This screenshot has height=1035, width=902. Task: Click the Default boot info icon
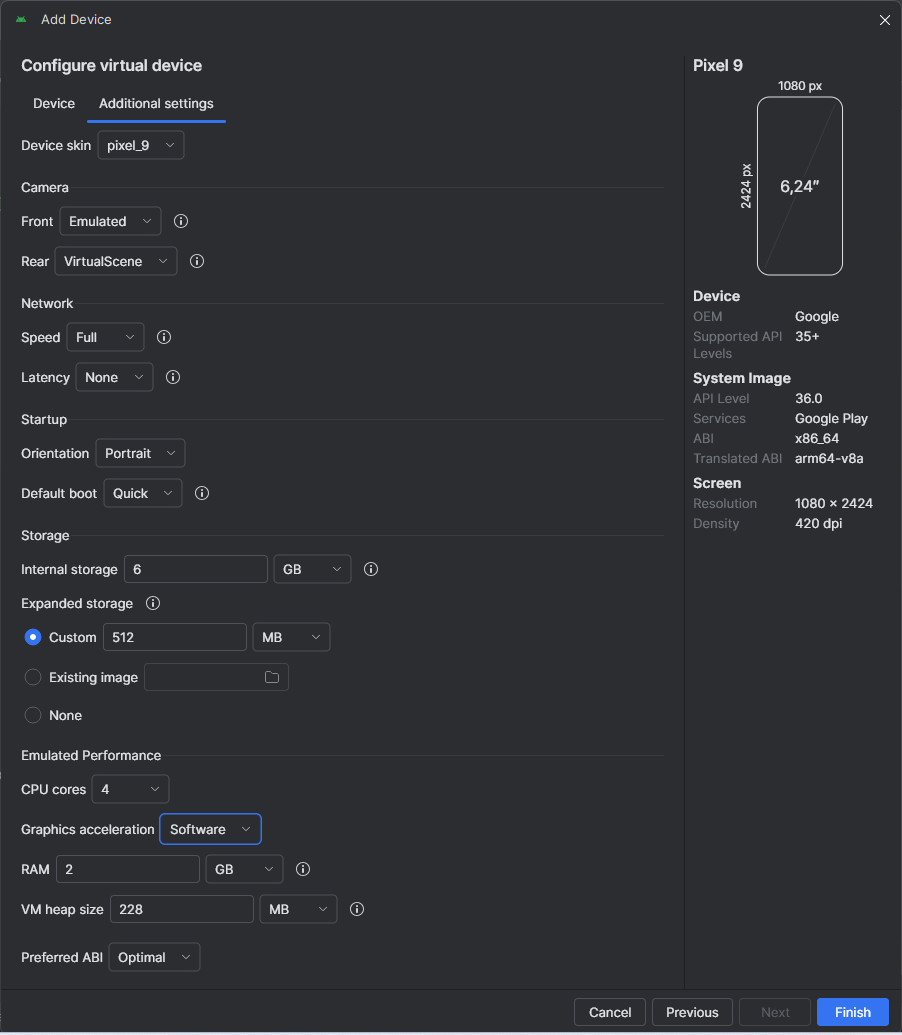(x=202, y=493)
